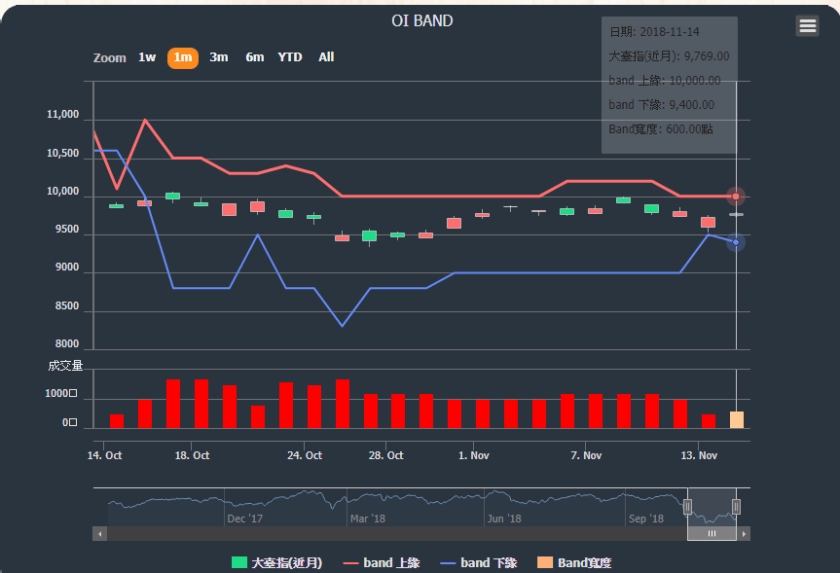
Task: Click the red highlighted marker on band 上緣
Action: tap(736, 196)
